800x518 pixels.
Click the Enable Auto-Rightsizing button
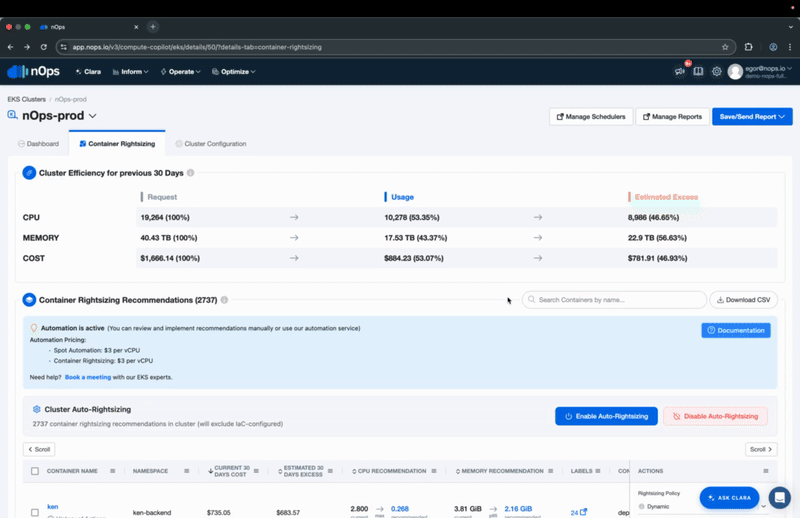606,416
